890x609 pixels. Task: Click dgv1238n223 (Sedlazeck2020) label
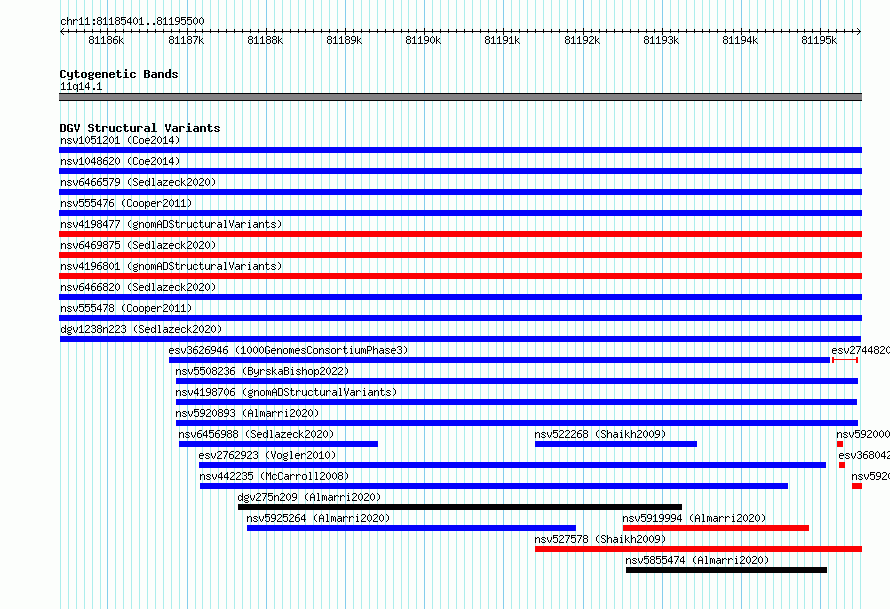coord(141,329)
